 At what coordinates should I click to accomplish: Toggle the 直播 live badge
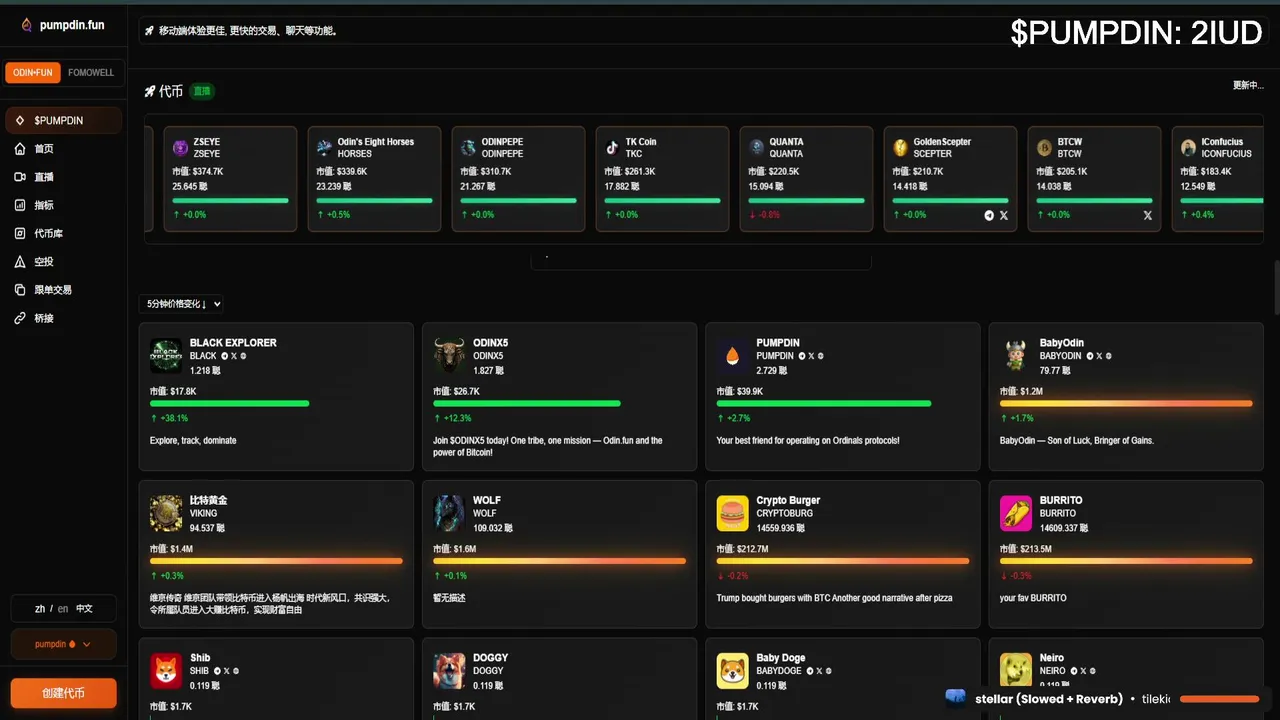202,91
